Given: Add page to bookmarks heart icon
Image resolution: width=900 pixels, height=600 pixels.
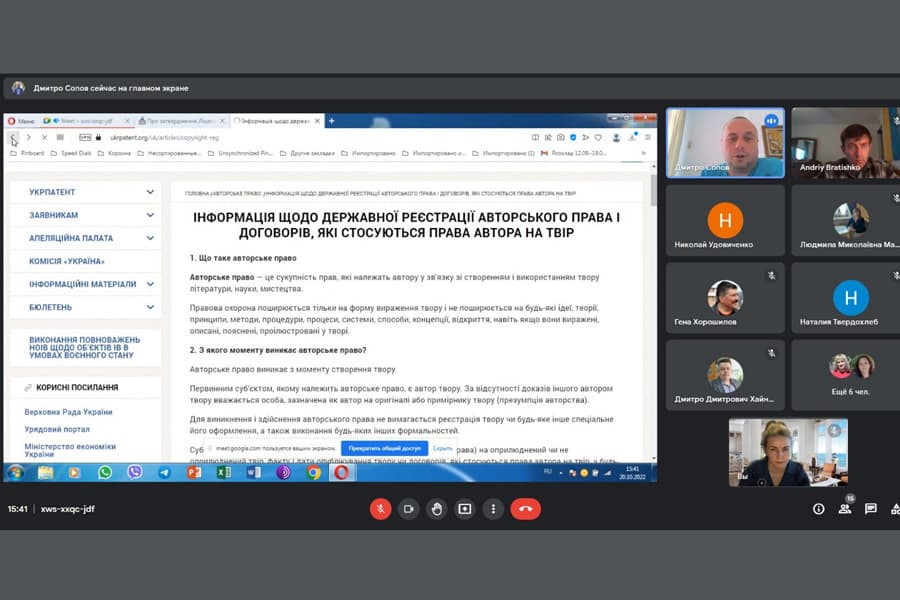Looking at the screenshot, I should point(598,137).
